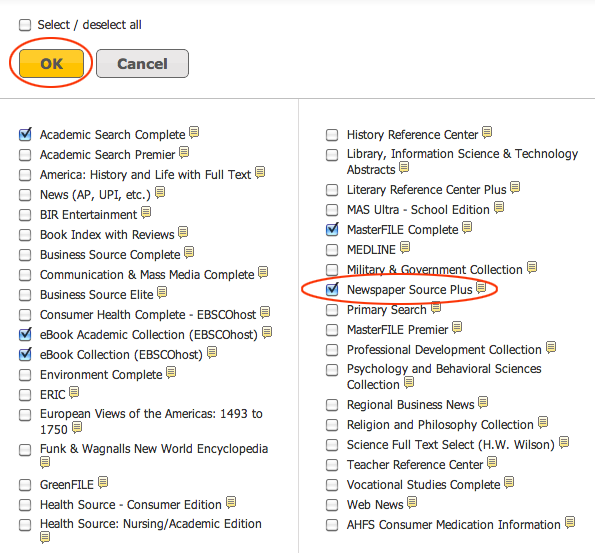
Task: Open info note icon for Academic Search Complete
Action: (194, 132)
